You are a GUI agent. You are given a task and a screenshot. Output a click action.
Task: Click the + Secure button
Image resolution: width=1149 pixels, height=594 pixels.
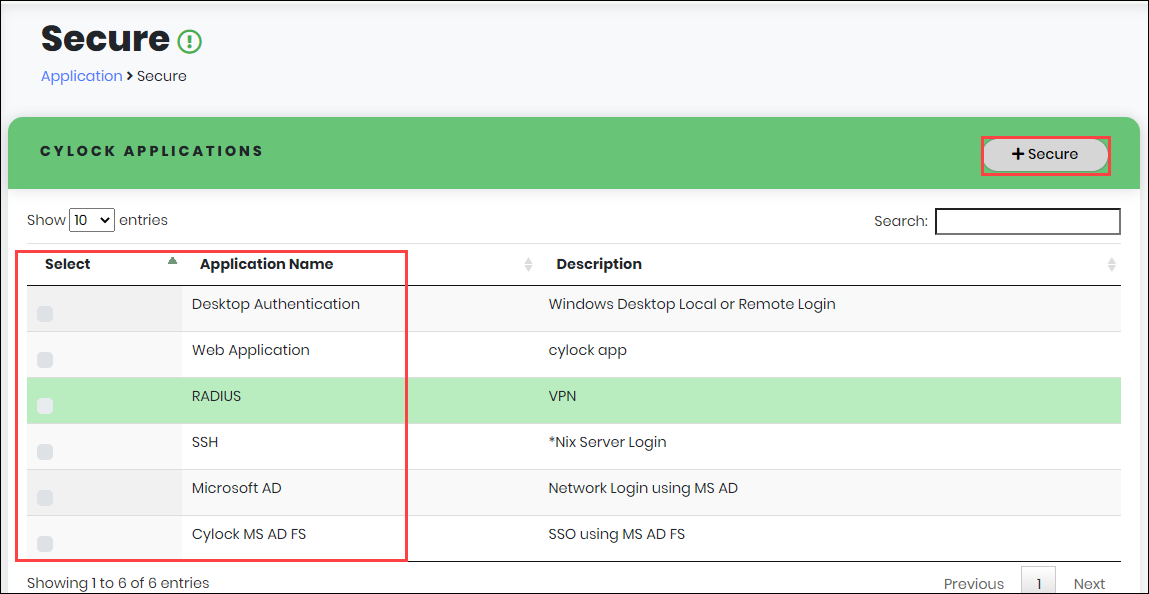pos(1045,155)
